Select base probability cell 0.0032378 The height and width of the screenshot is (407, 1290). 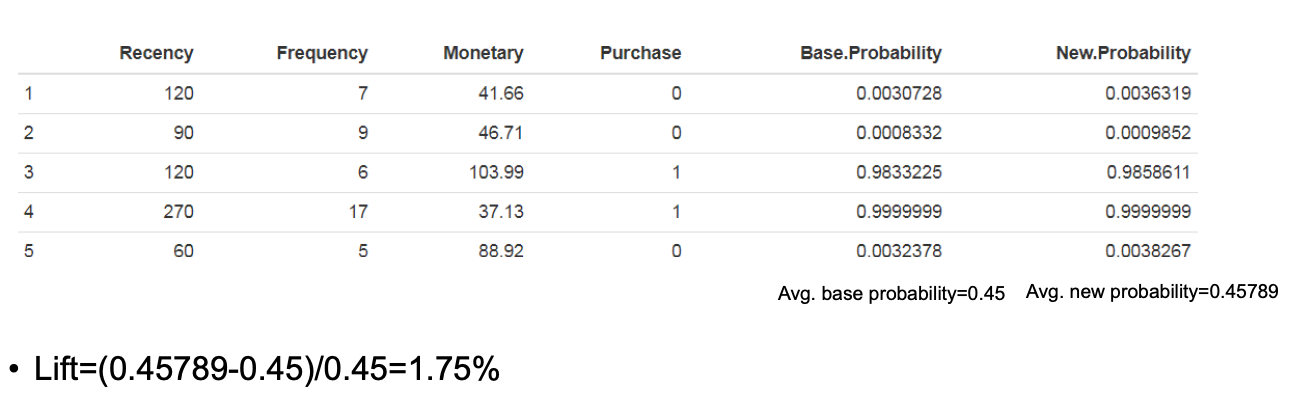pos(899,252)
